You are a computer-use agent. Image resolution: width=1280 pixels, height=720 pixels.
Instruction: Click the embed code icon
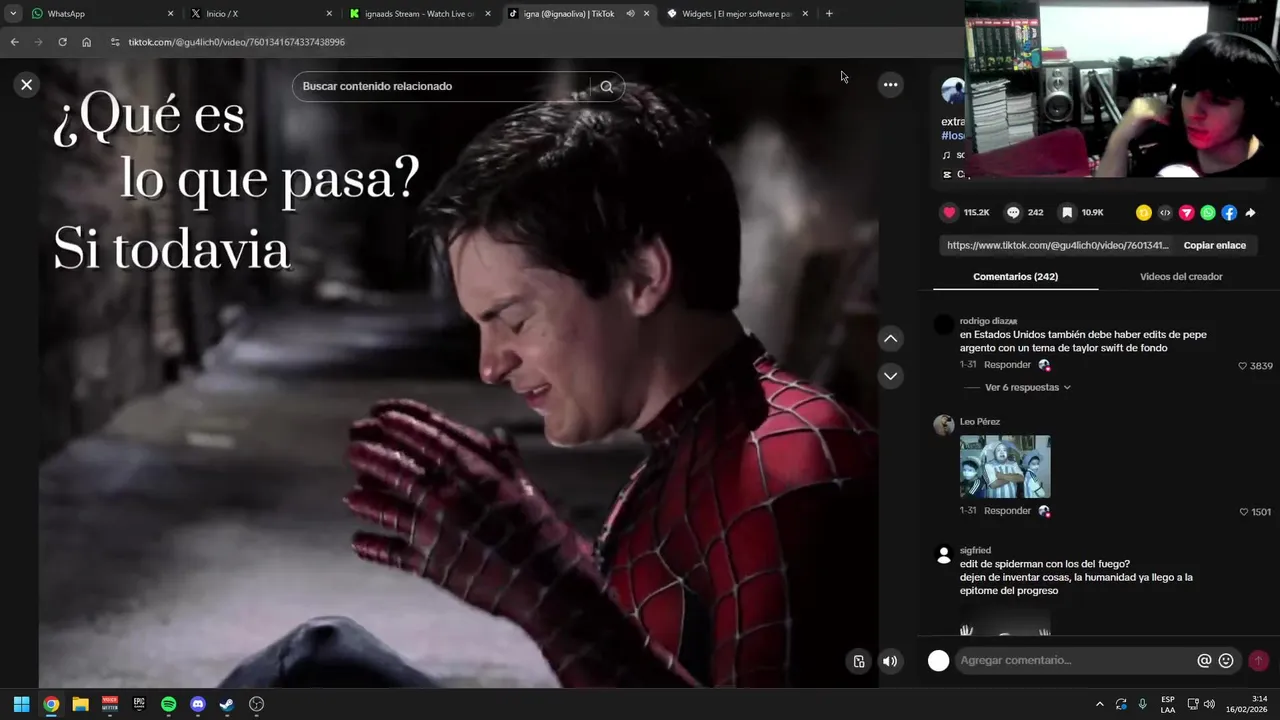pyautogui.click(x=1165, y=213)
